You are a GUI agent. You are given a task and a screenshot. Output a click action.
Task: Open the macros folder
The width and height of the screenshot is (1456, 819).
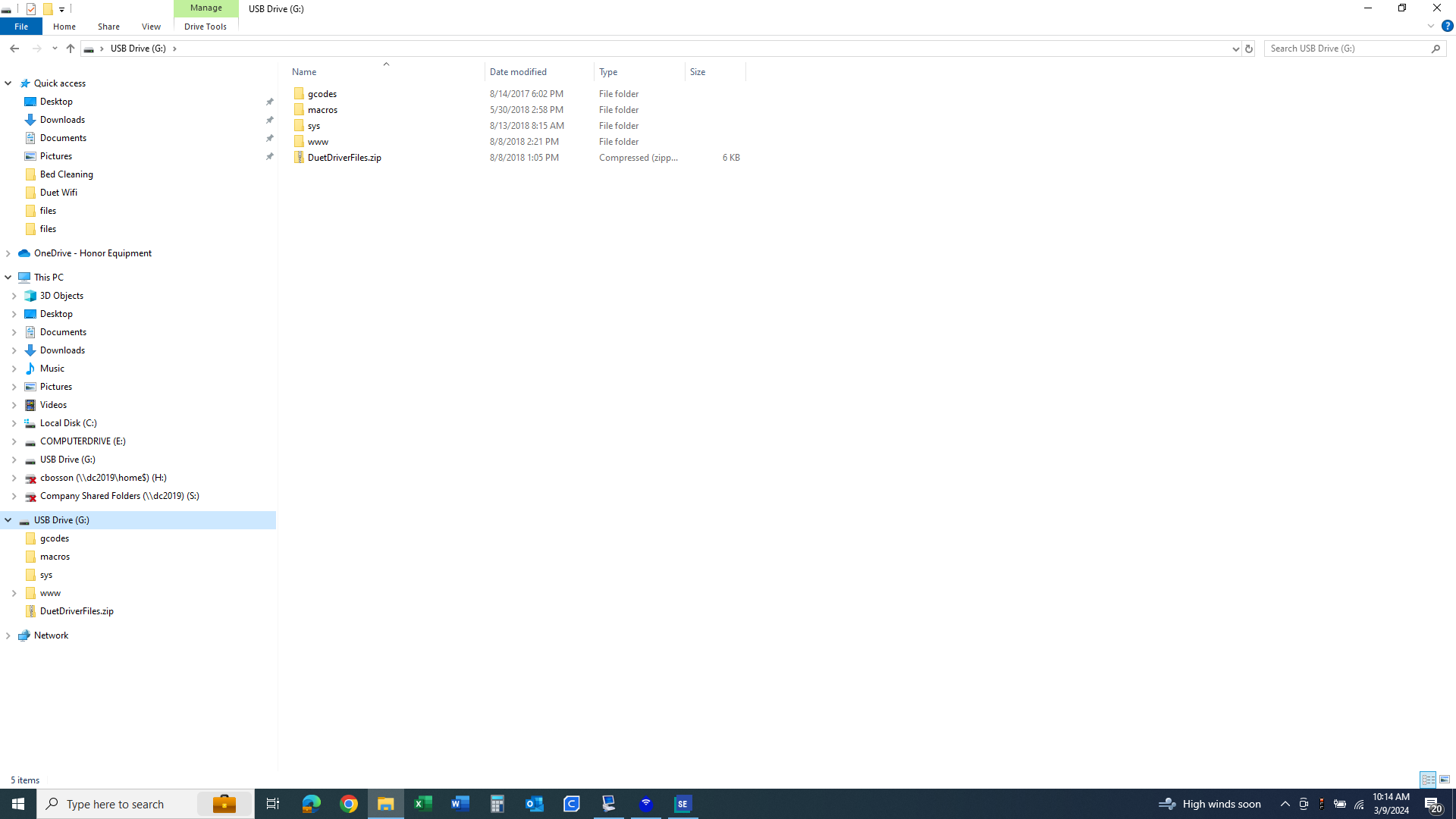pyautogui.click(x=322, y=109)
